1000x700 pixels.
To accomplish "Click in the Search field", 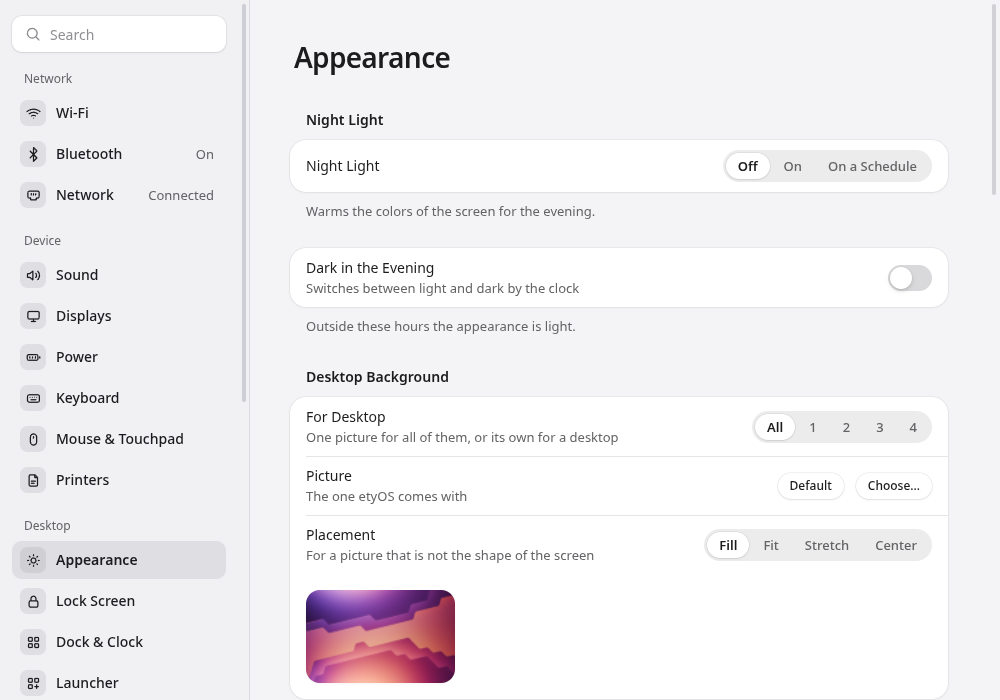I will (119, 34).
